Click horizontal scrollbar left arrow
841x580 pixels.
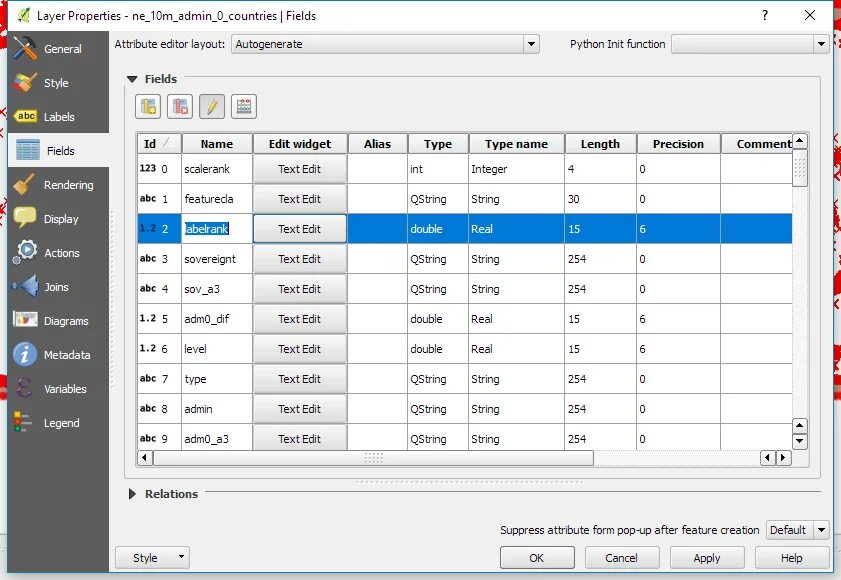(144, 458)
